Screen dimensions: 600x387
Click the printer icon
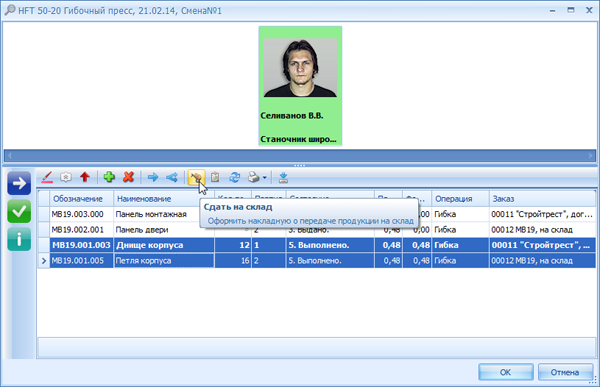(x=253, y=177)
